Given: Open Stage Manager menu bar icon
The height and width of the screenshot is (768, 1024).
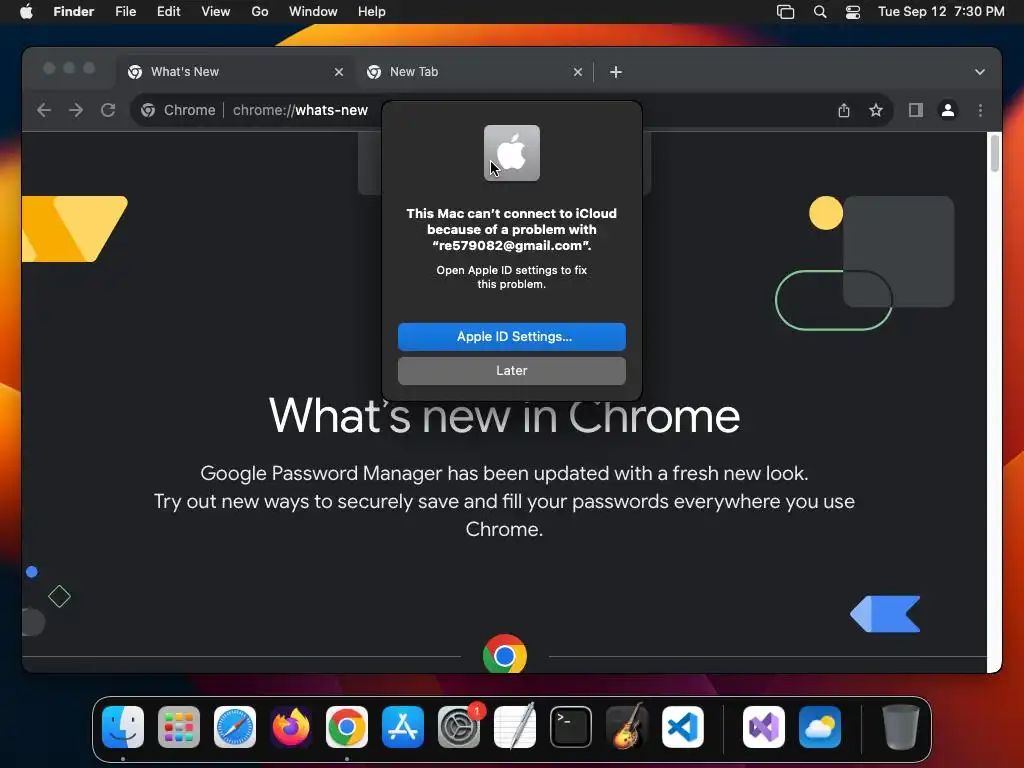Looking at the screenshot, I should pyautogui.click(x=785, y=12).
